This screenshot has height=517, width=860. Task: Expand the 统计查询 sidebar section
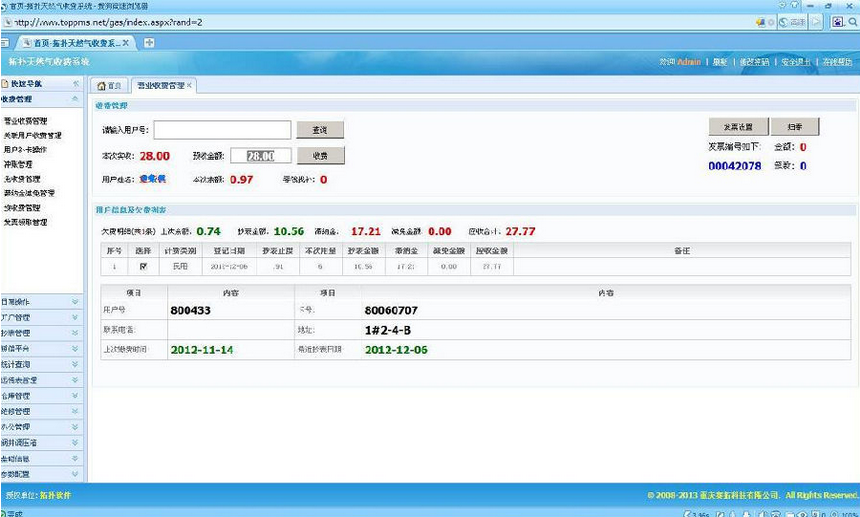click(x=74, y=365)
